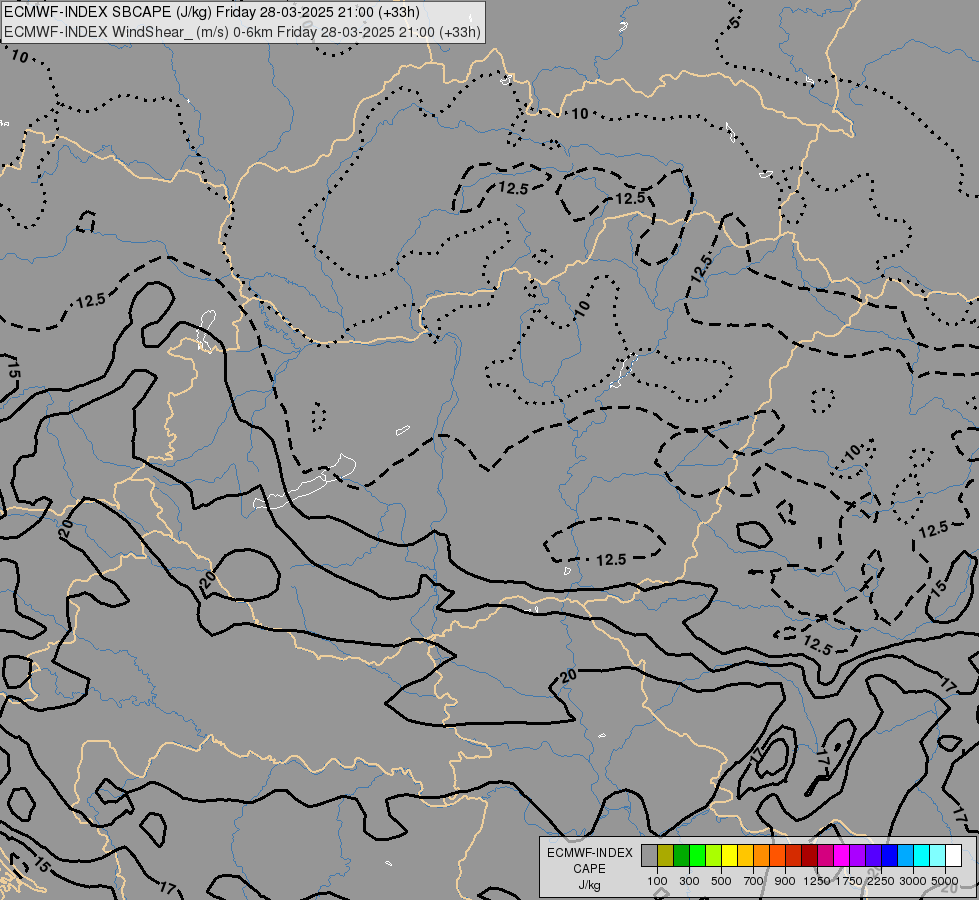This screenshot has height=900, width=979.
Task: Click the pure yellow swatch after 500
Action: [729, 856]
